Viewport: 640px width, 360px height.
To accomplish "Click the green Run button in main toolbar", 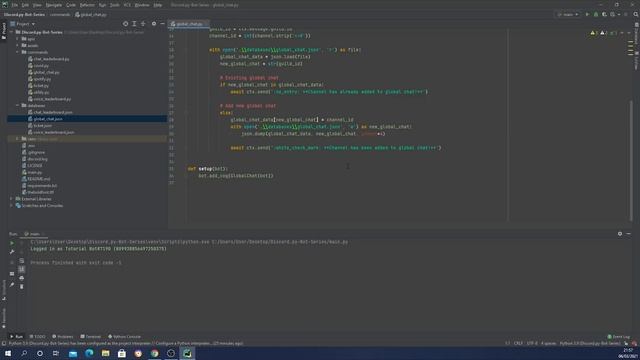I will click(587, 14).
